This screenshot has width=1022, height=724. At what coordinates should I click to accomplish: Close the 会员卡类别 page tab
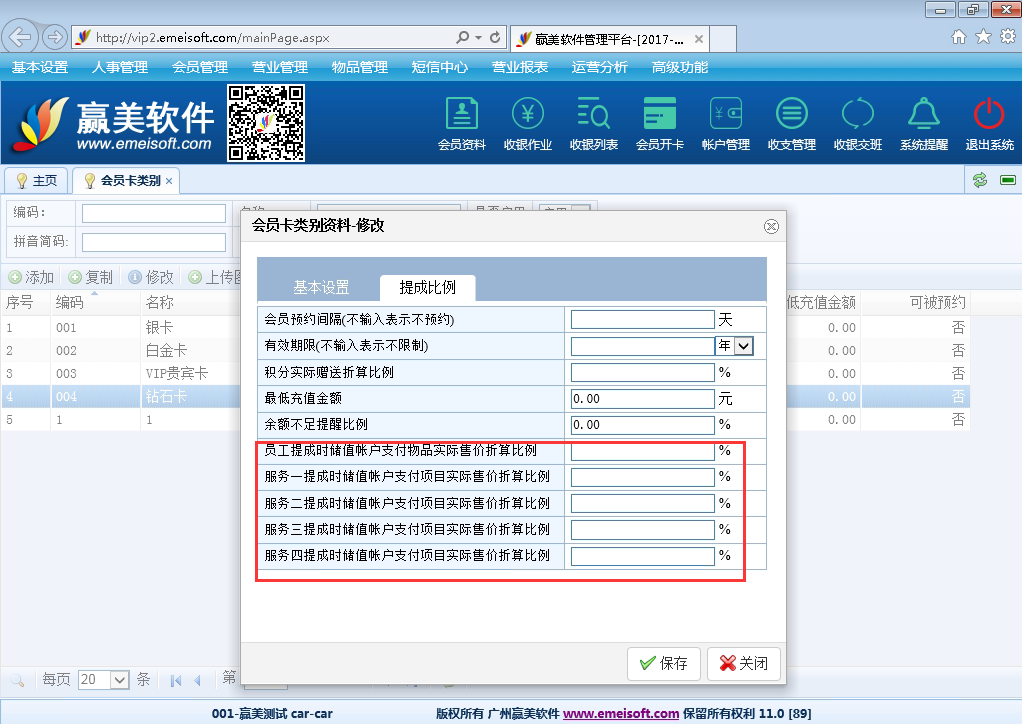point(169,181)
